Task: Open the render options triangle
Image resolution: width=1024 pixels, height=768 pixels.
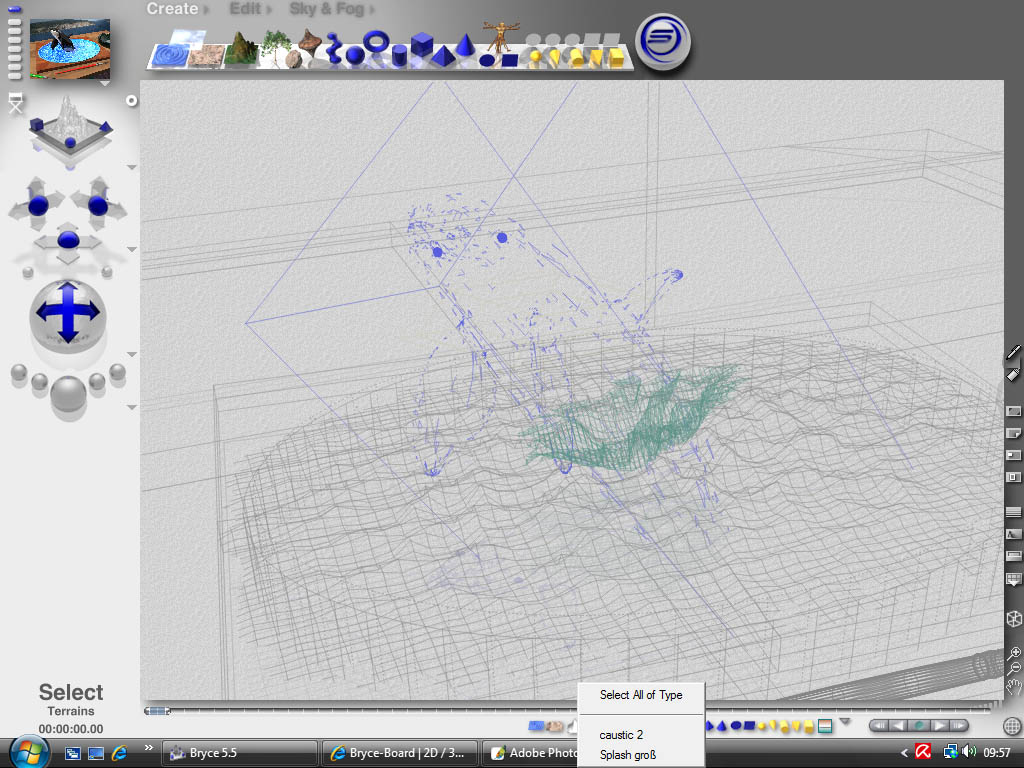Action: (x=132, y=408)
